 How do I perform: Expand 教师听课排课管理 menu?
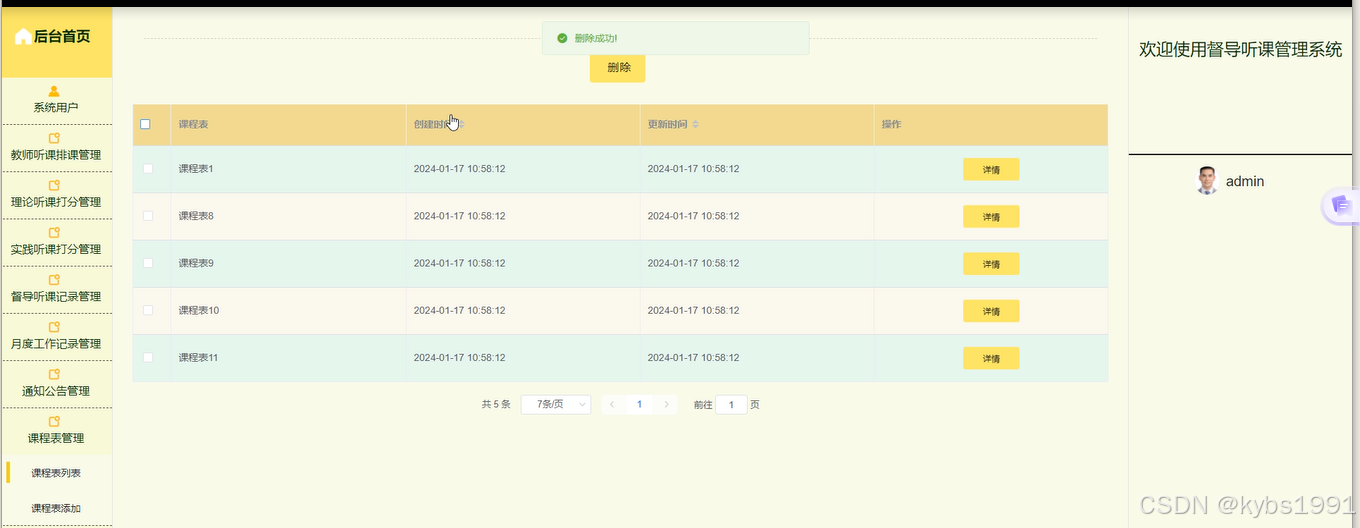coord(56,148)
